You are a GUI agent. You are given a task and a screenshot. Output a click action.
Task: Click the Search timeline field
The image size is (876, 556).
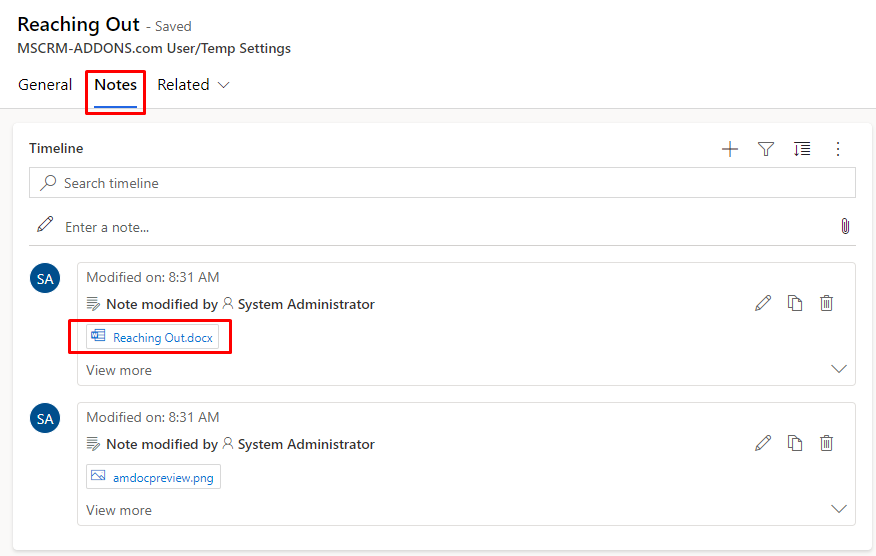[442, 183]
